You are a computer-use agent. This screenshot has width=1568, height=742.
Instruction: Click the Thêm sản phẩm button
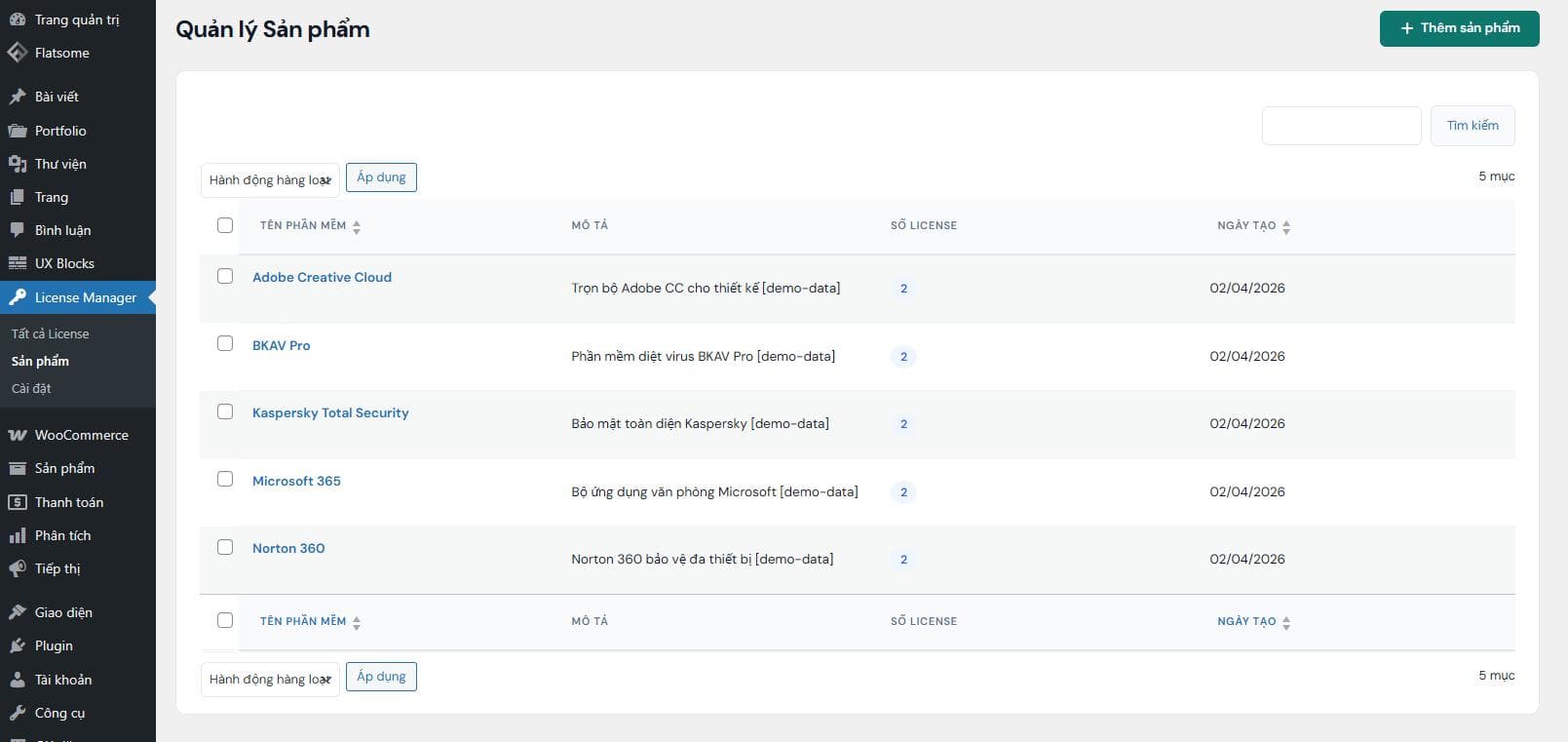click(x=1459, y=28)
